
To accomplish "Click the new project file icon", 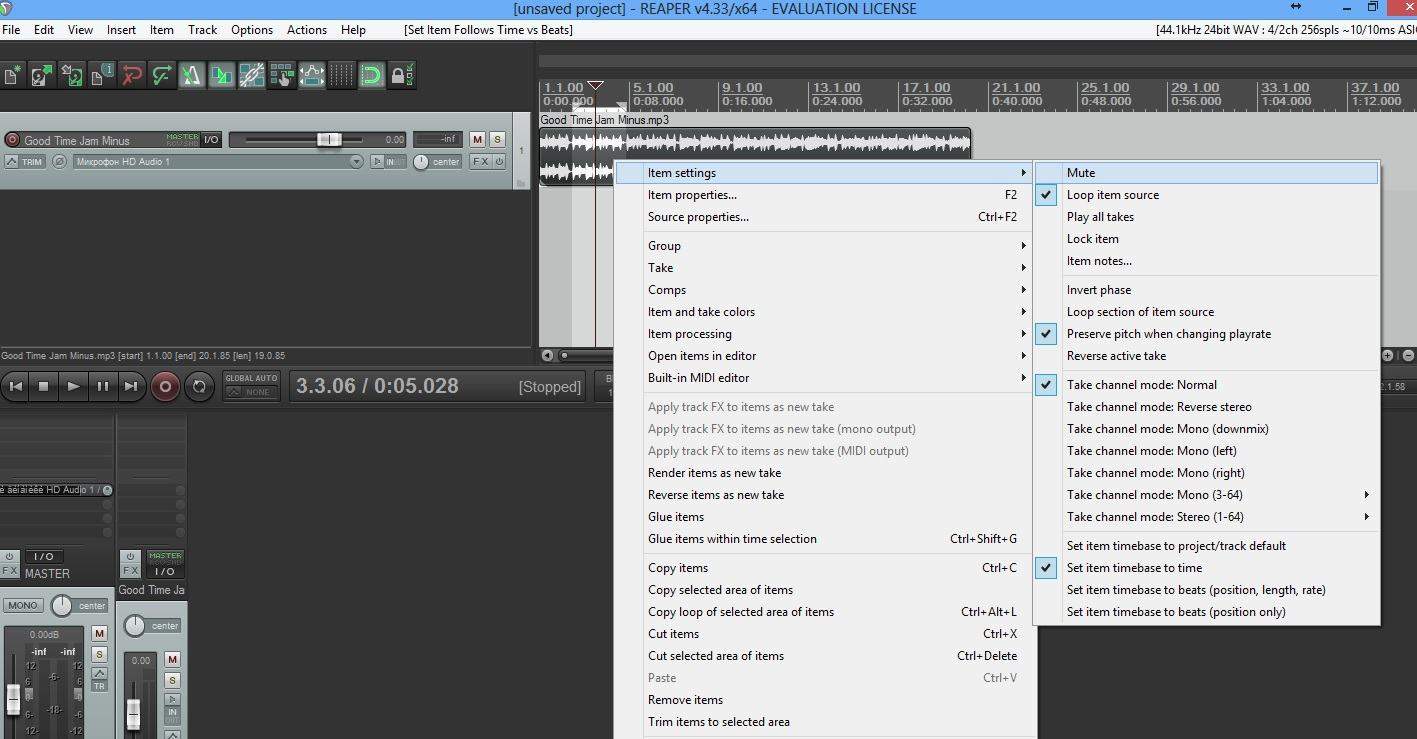I will (12, 75).
